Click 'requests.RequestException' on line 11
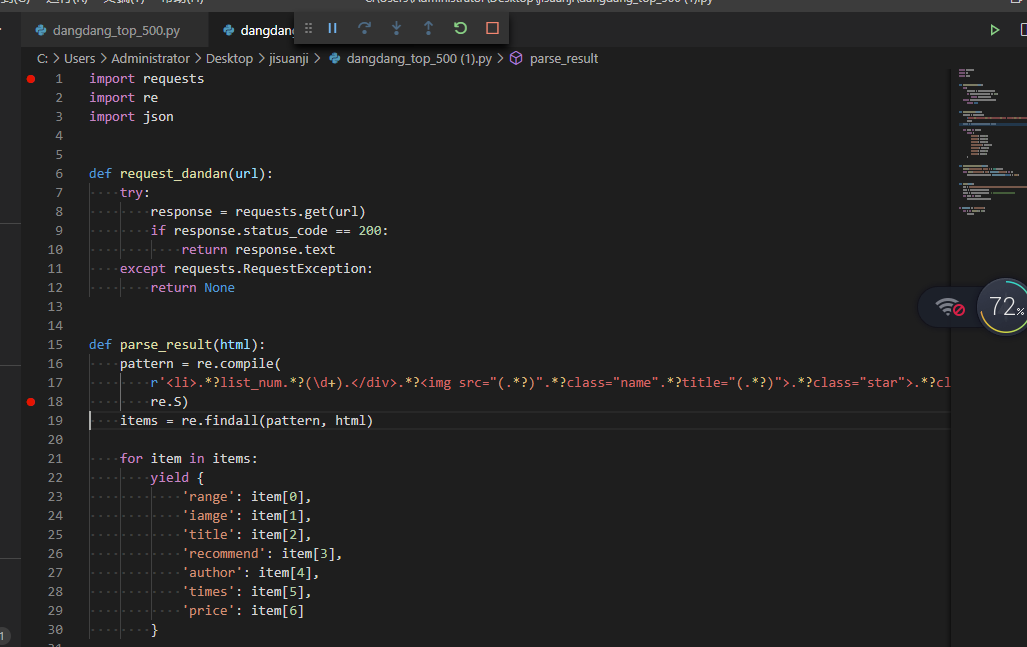 tap(269, 268)
